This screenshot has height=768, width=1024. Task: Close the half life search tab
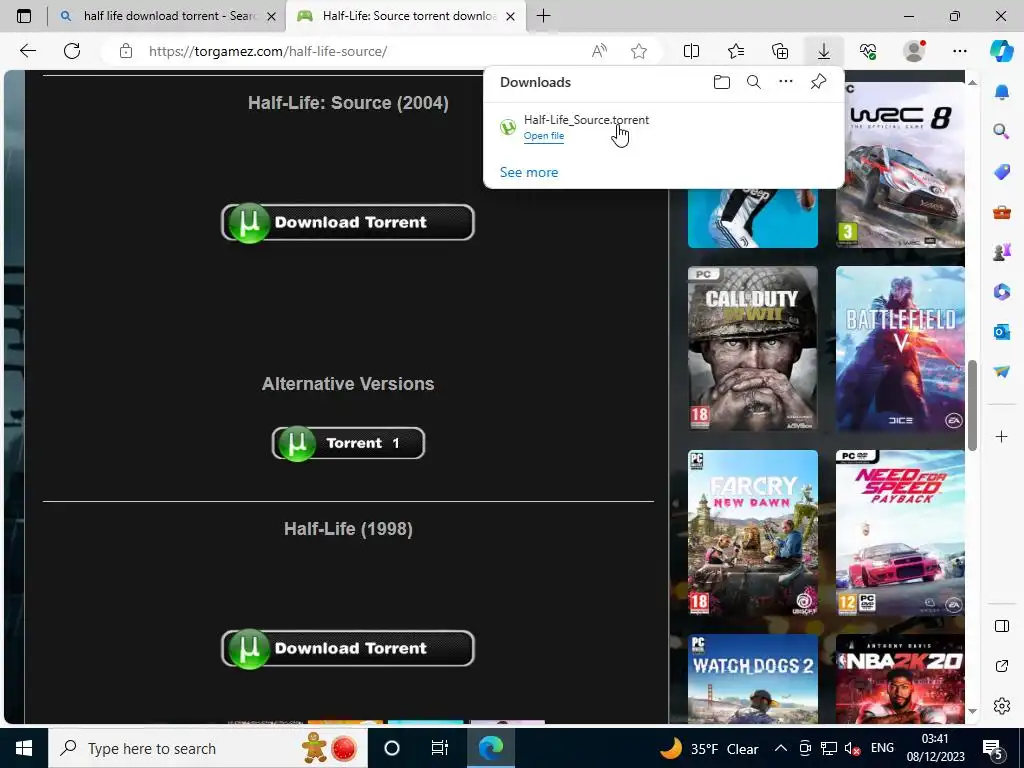[x=272, y=16]
